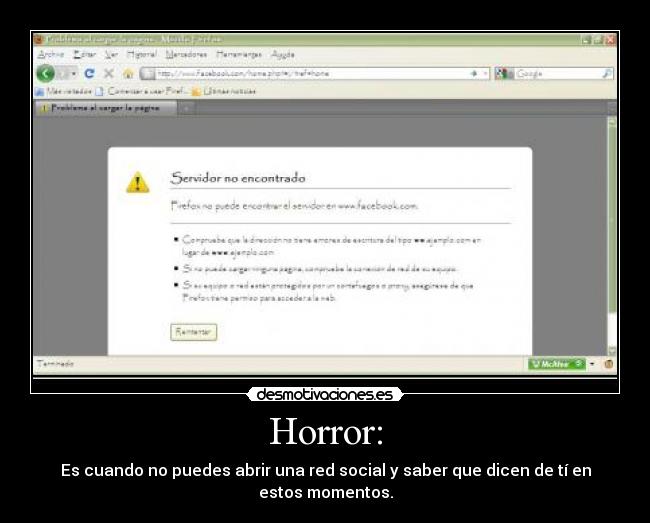Select the 'Problema al cargar la página' tab
This screenshot has height=523, width=650.
coord(107,108)
